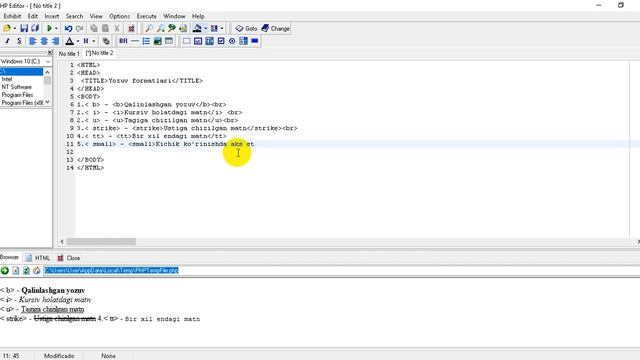Click the 'Modificado' status bar entry
The height and width of the screenshot is (360, 640).
click(x=59, y=356)
